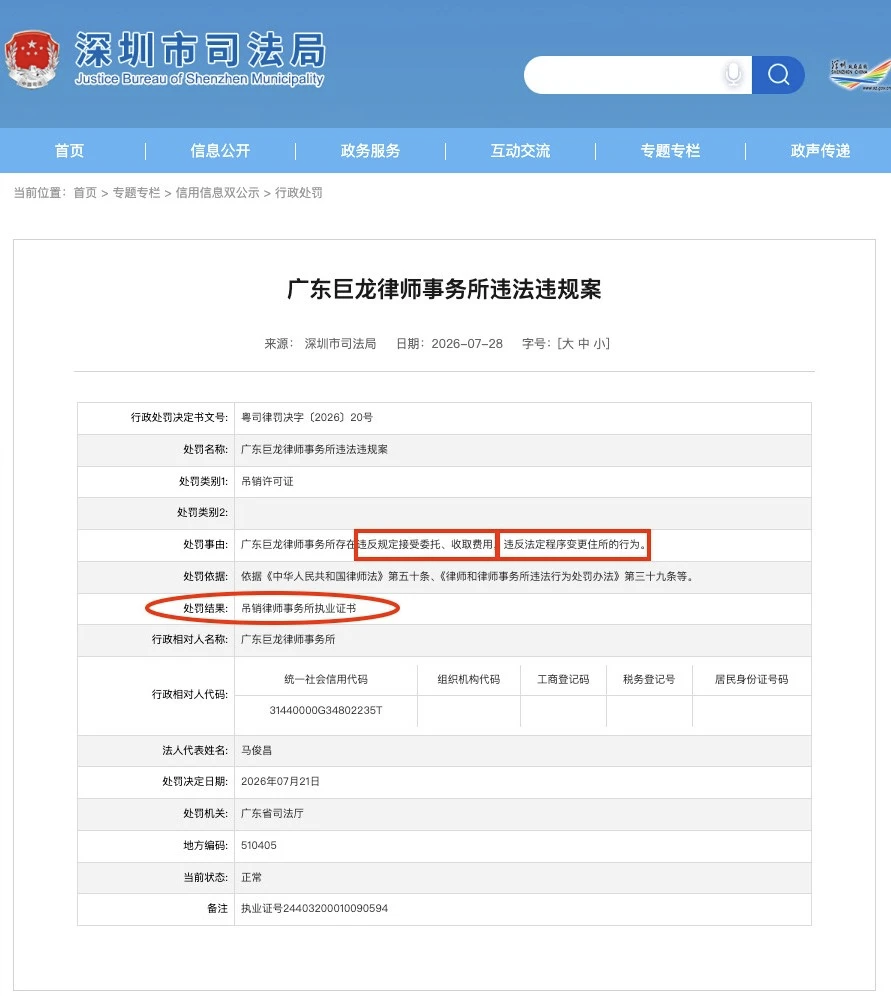Go to 专题专栏 in the breadcrumb
891x996 pixels.
point(137,192)
